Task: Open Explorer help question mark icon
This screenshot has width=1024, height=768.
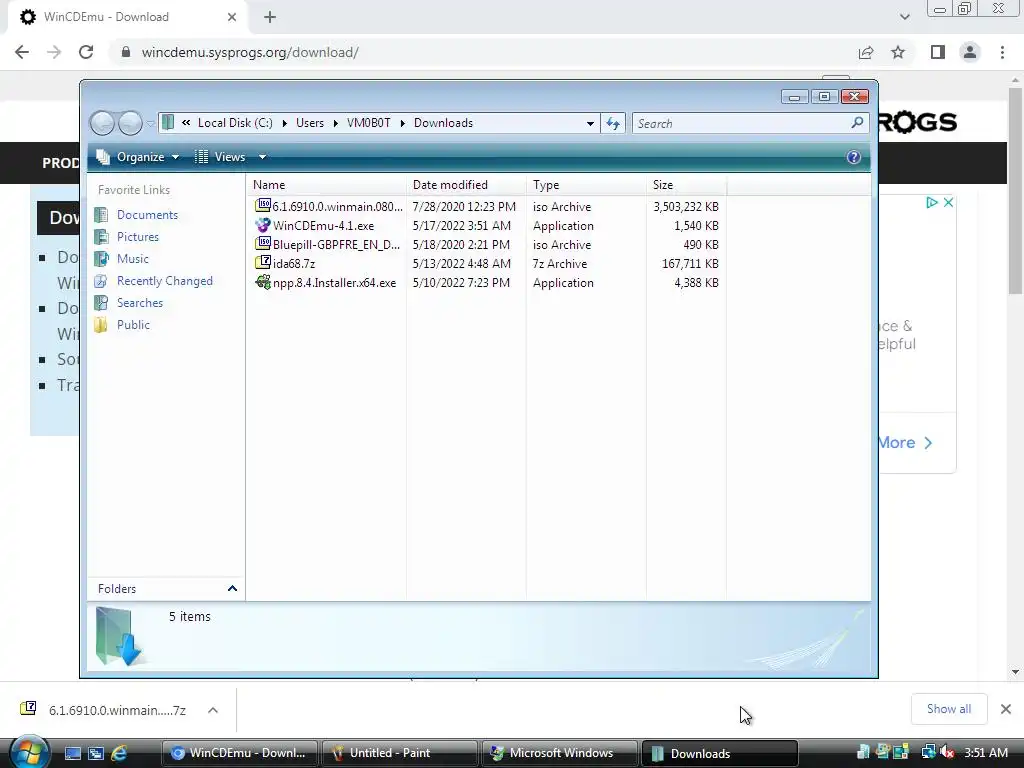Action: point(854,157)
